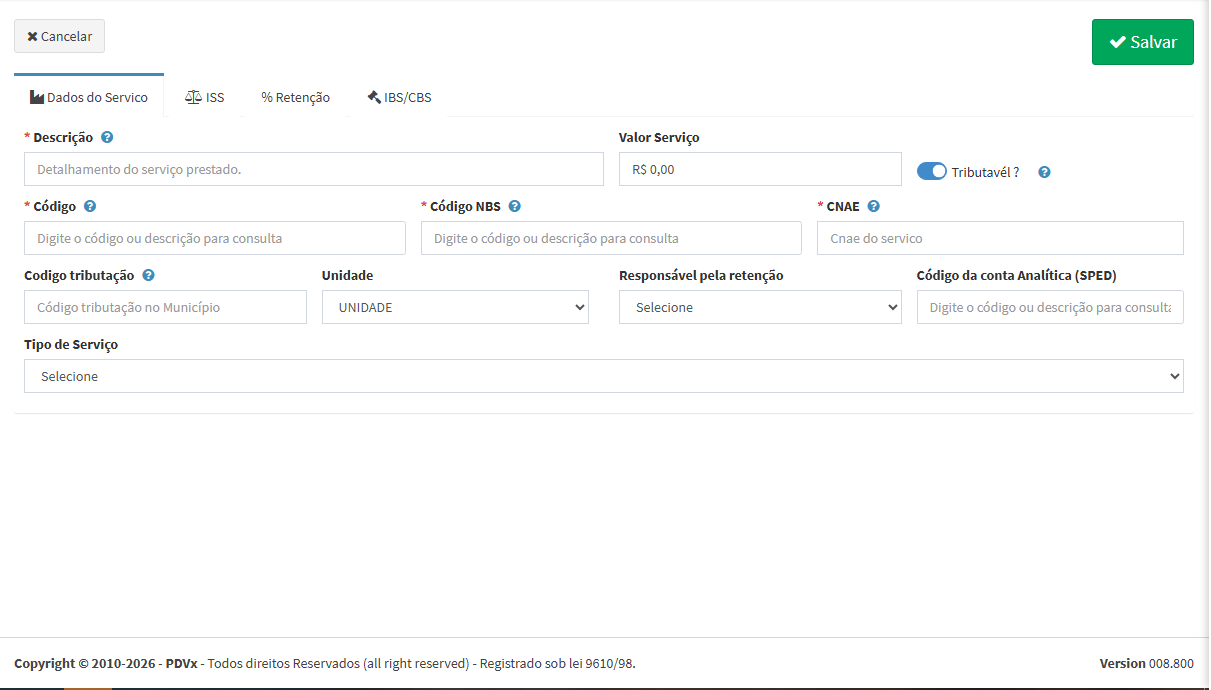Click the Valor Serviço input field
The height and width of the screenshot is (690, 1211).
(759, 169)
